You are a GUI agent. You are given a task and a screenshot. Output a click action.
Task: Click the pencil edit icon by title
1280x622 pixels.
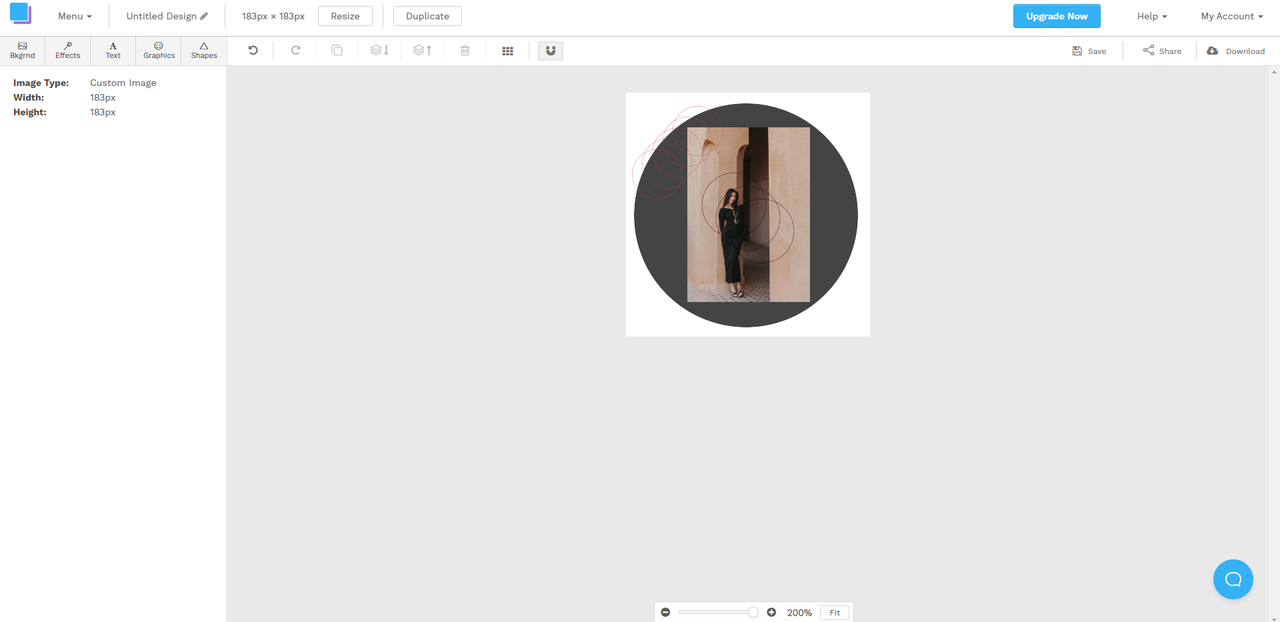[x=204, y=17]
